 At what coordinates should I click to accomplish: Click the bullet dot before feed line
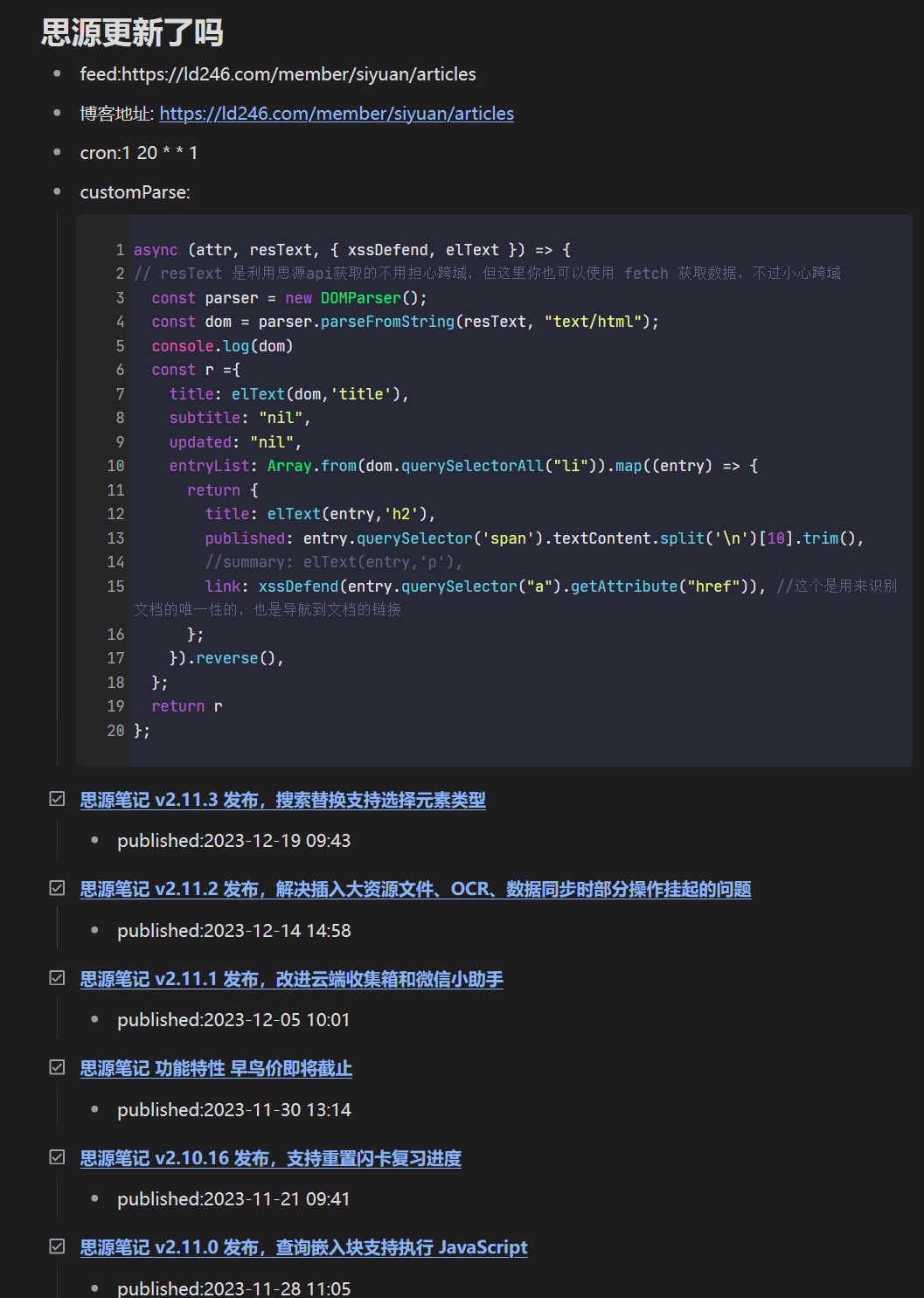(x=57, y=73)
